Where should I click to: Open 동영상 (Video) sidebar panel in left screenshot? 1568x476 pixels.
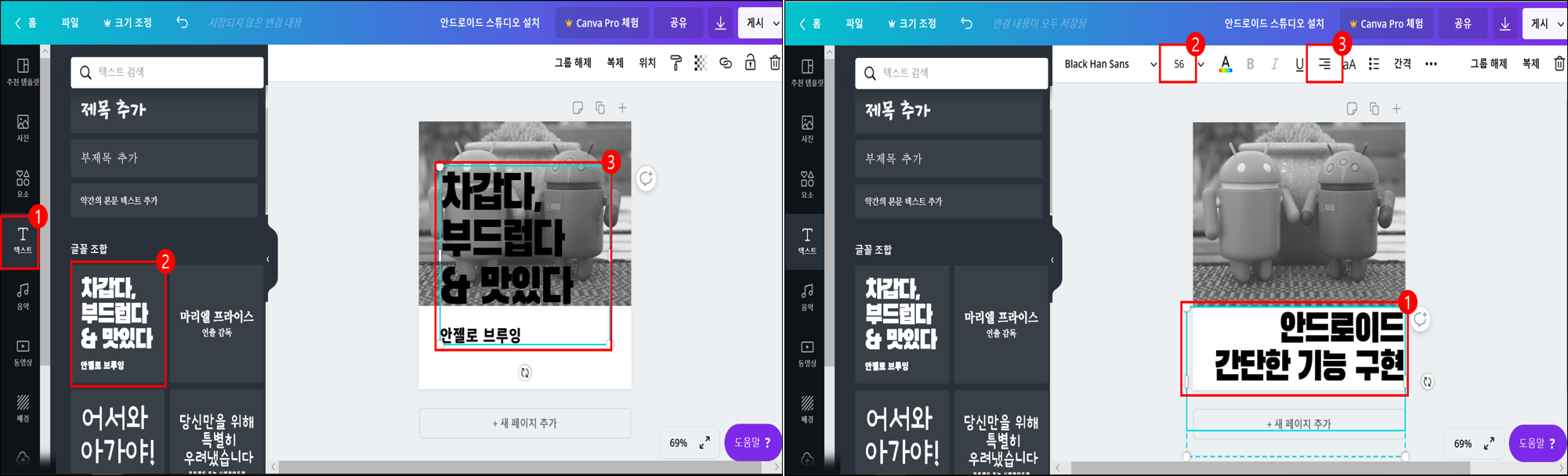tap(23, 352)
